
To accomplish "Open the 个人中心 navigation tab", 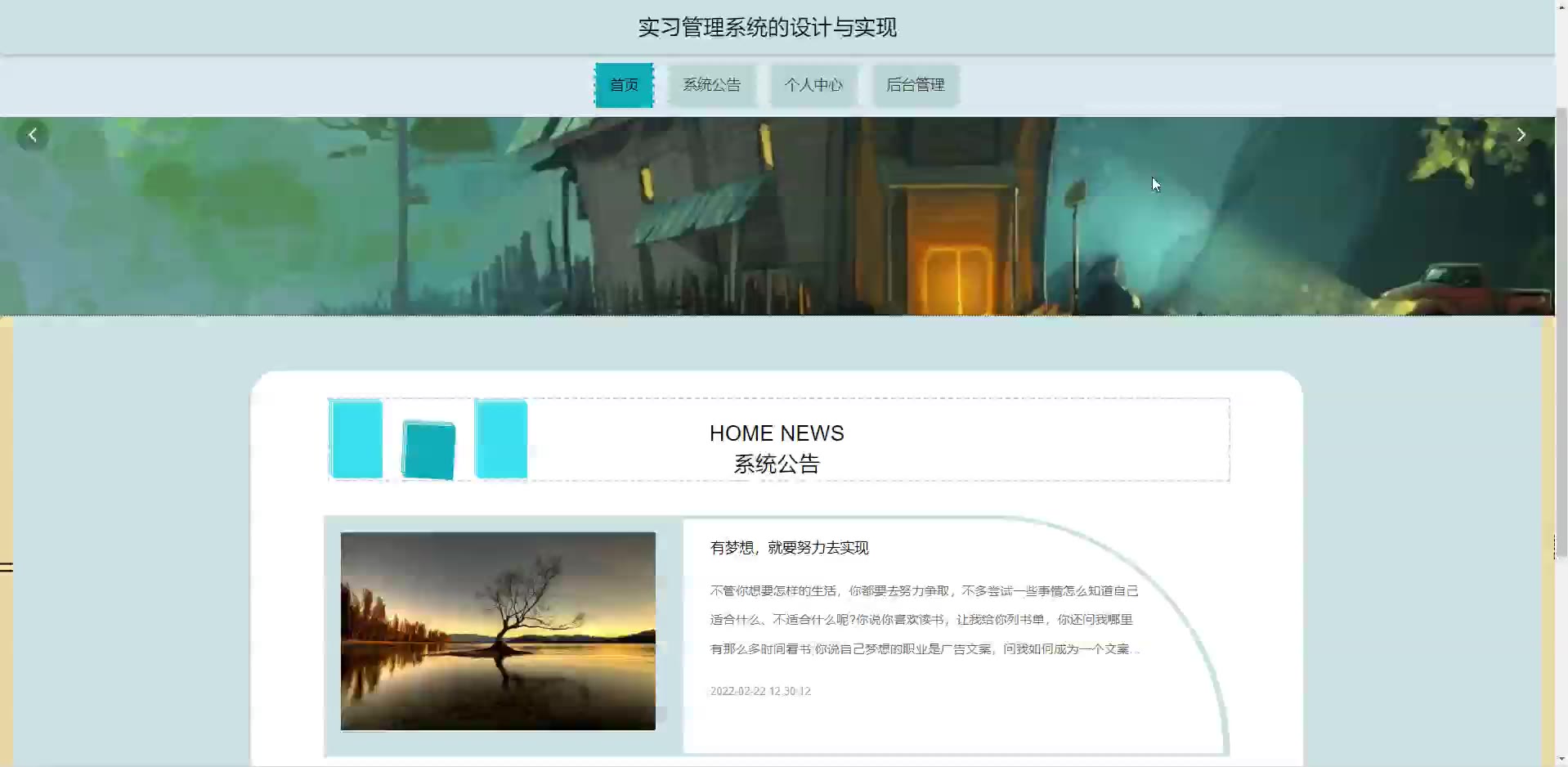I will (813, 85).
